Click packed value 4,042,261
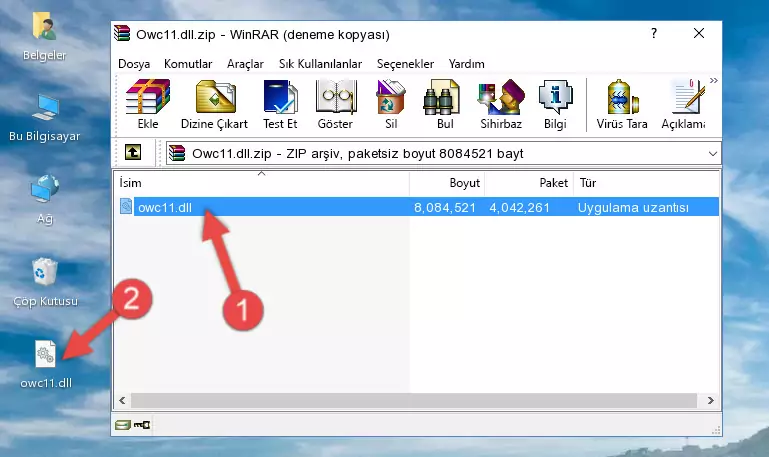 pos(519,207)
